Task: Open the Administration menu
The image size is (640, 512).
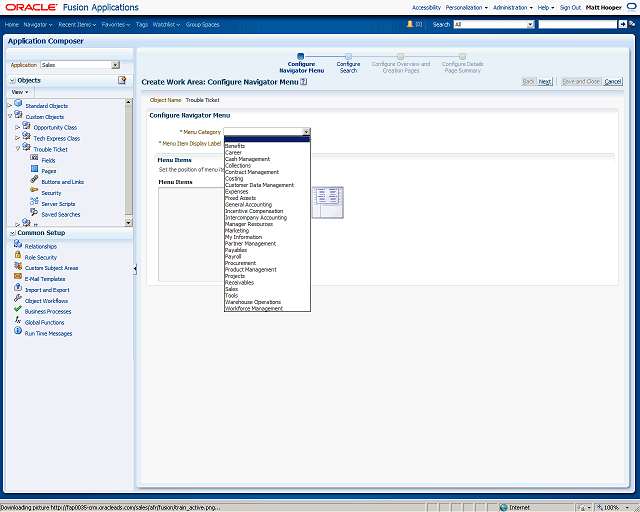Action: [x=513, y=7]
